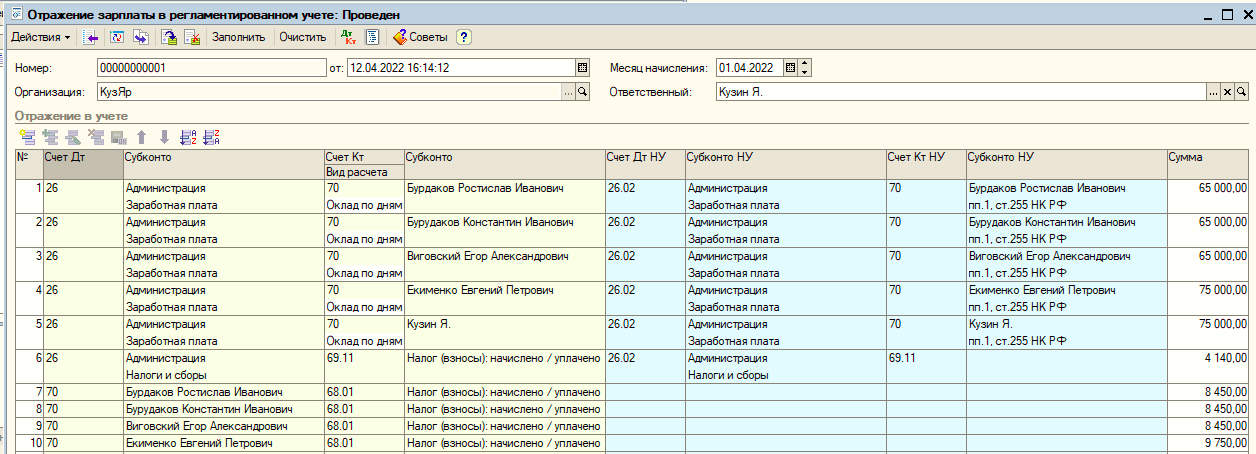The width and height of the screenshot is (1256, 454).
Task: Show the Дт/Кт posting results
Action: 348,37
